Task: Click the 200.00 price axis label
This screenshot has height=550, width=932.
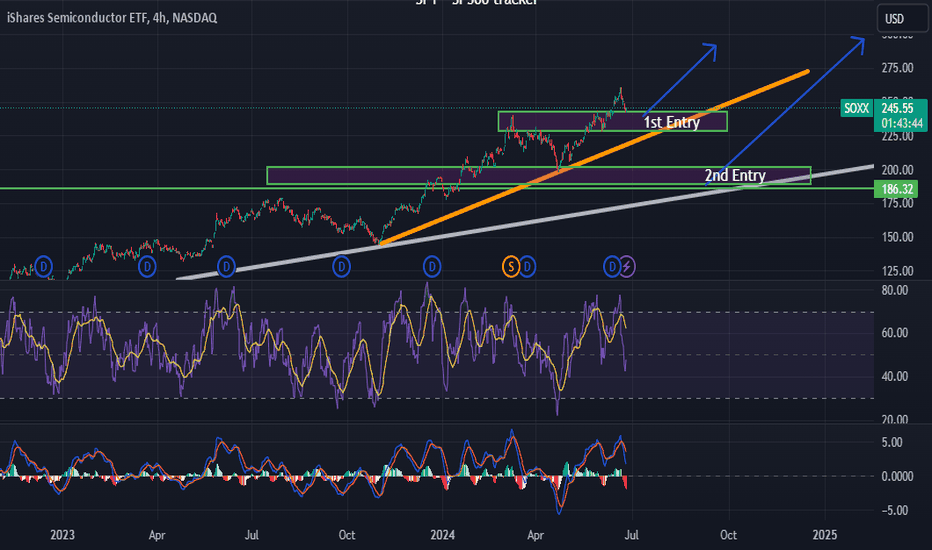Action: [x=897, y=170]
